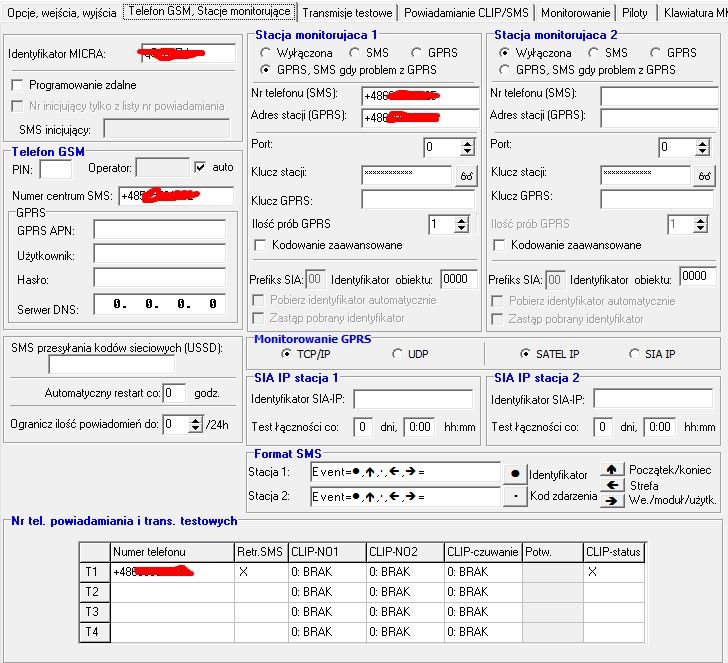Click Nr telefonu (SMS) field for Stacja 2
This screenshot has height=663, width=728.
(659, 96)
